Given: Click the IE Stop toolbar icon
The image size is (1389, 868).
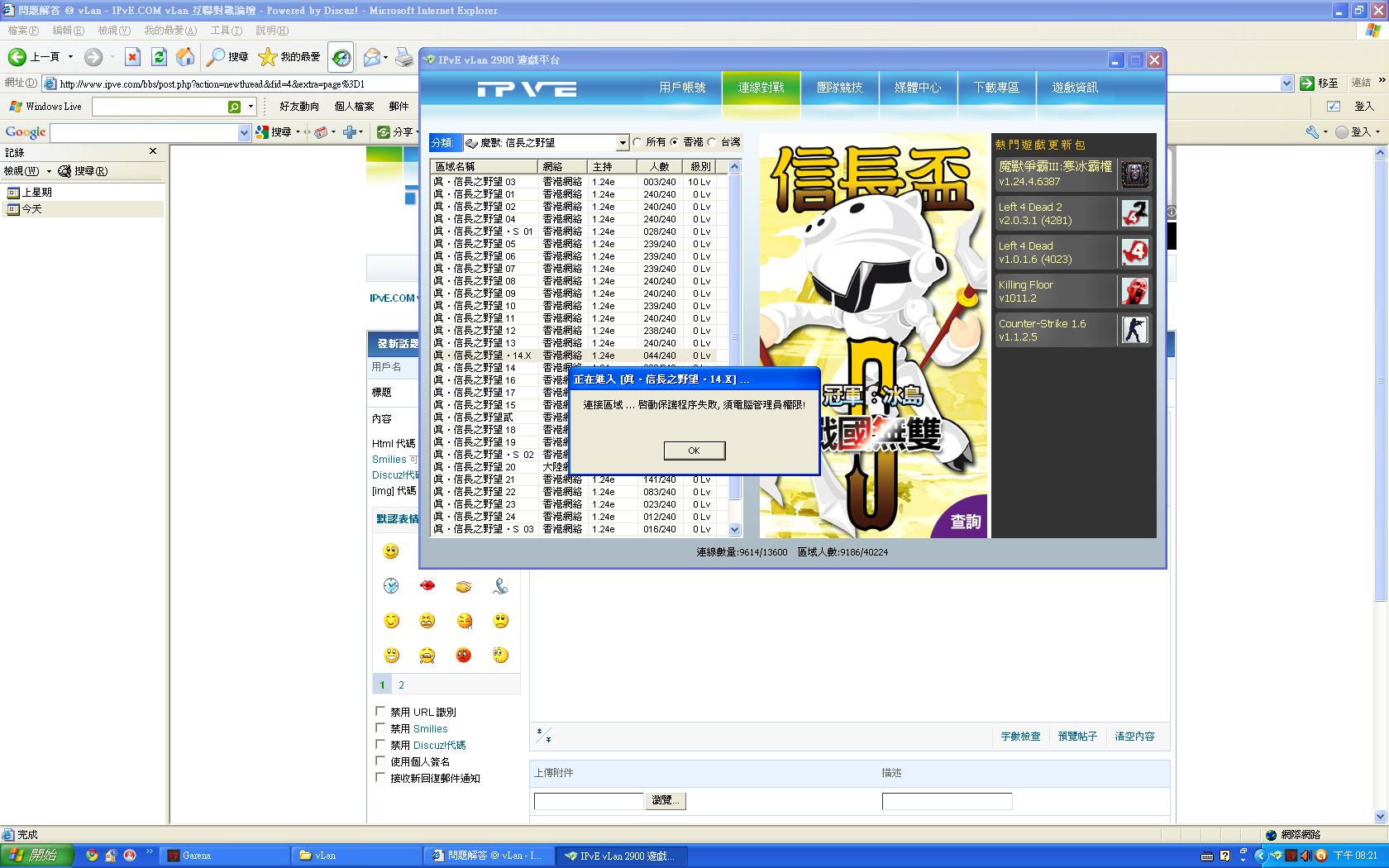Looking at the screenshot, I should [132, 57].
